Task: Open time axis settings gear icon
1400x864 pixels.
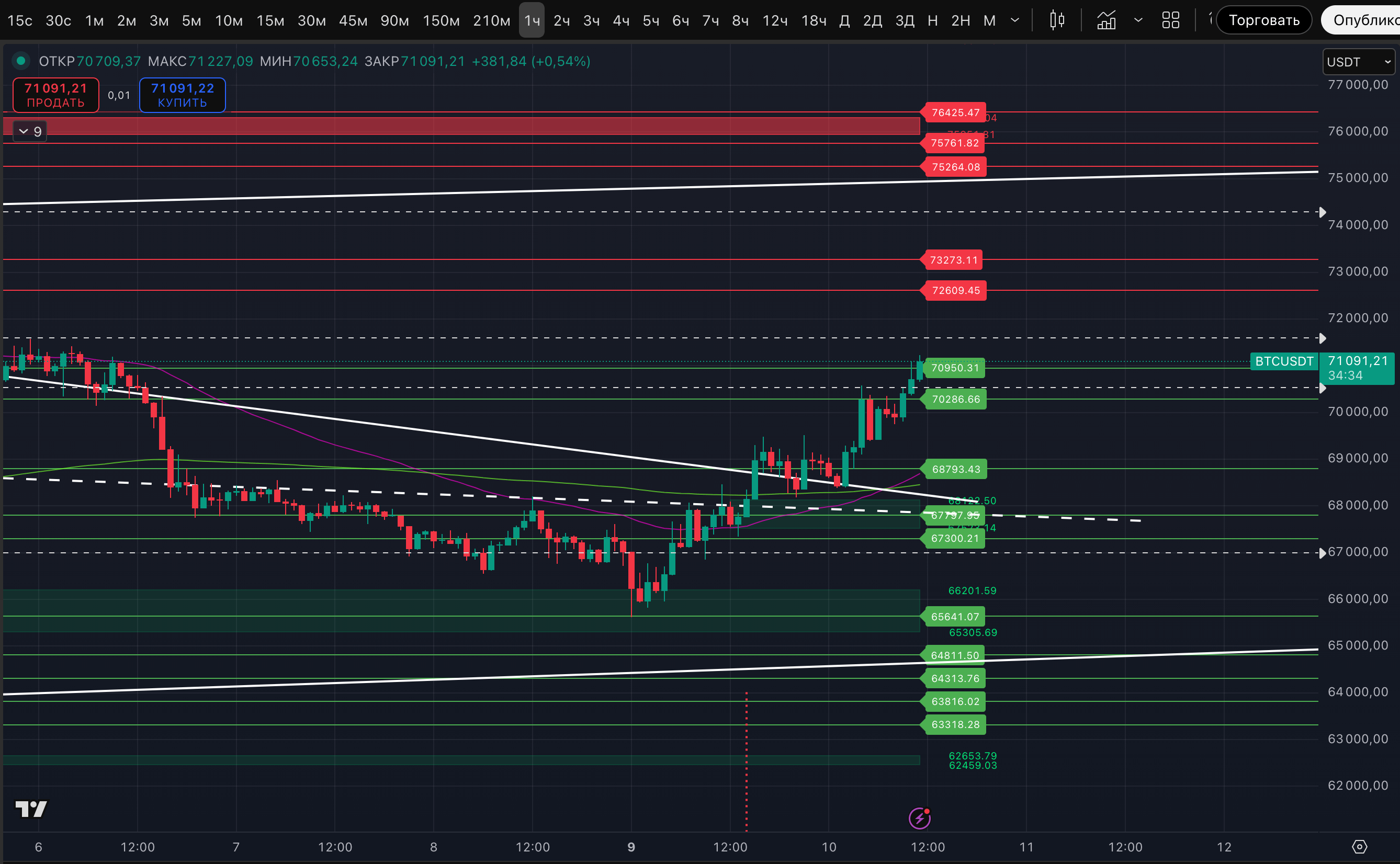Action: click(x=1359, y=846)
